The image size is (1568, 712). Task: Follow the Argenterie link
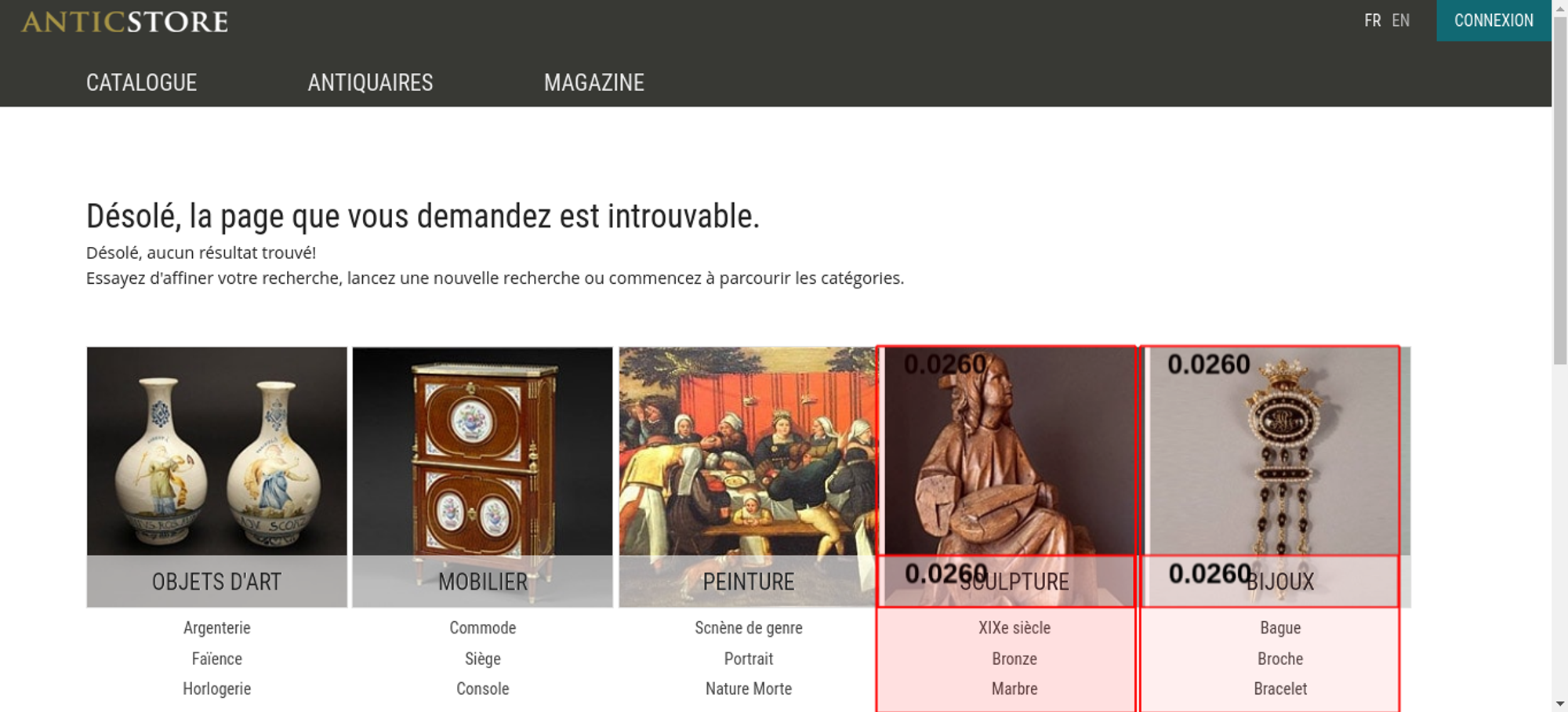click(217, 628)
